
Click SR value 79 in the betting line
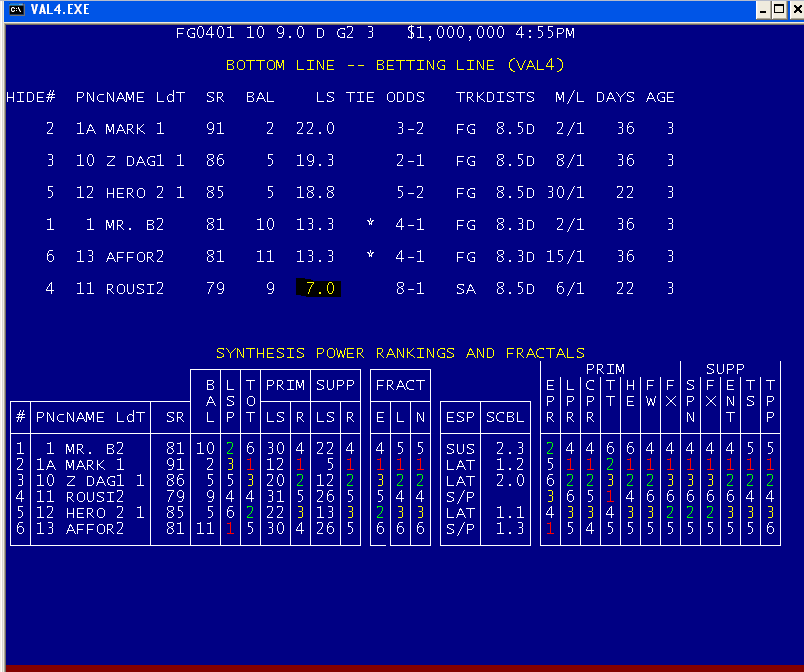(215, 289)
